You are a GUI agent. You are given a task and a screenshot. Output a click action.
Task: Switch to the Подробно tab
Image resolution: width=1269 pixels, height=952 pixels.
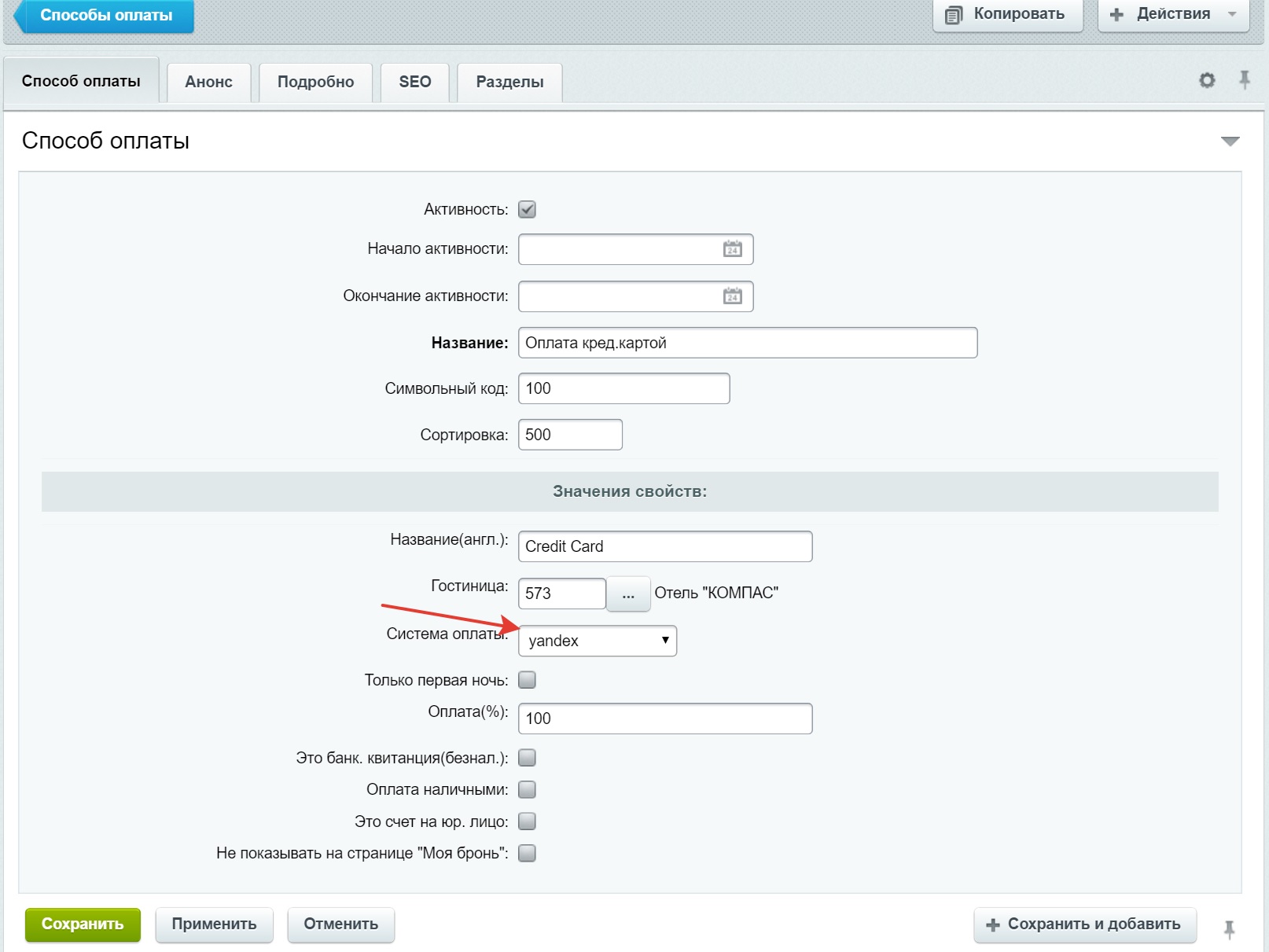click(x=315, y=83)
